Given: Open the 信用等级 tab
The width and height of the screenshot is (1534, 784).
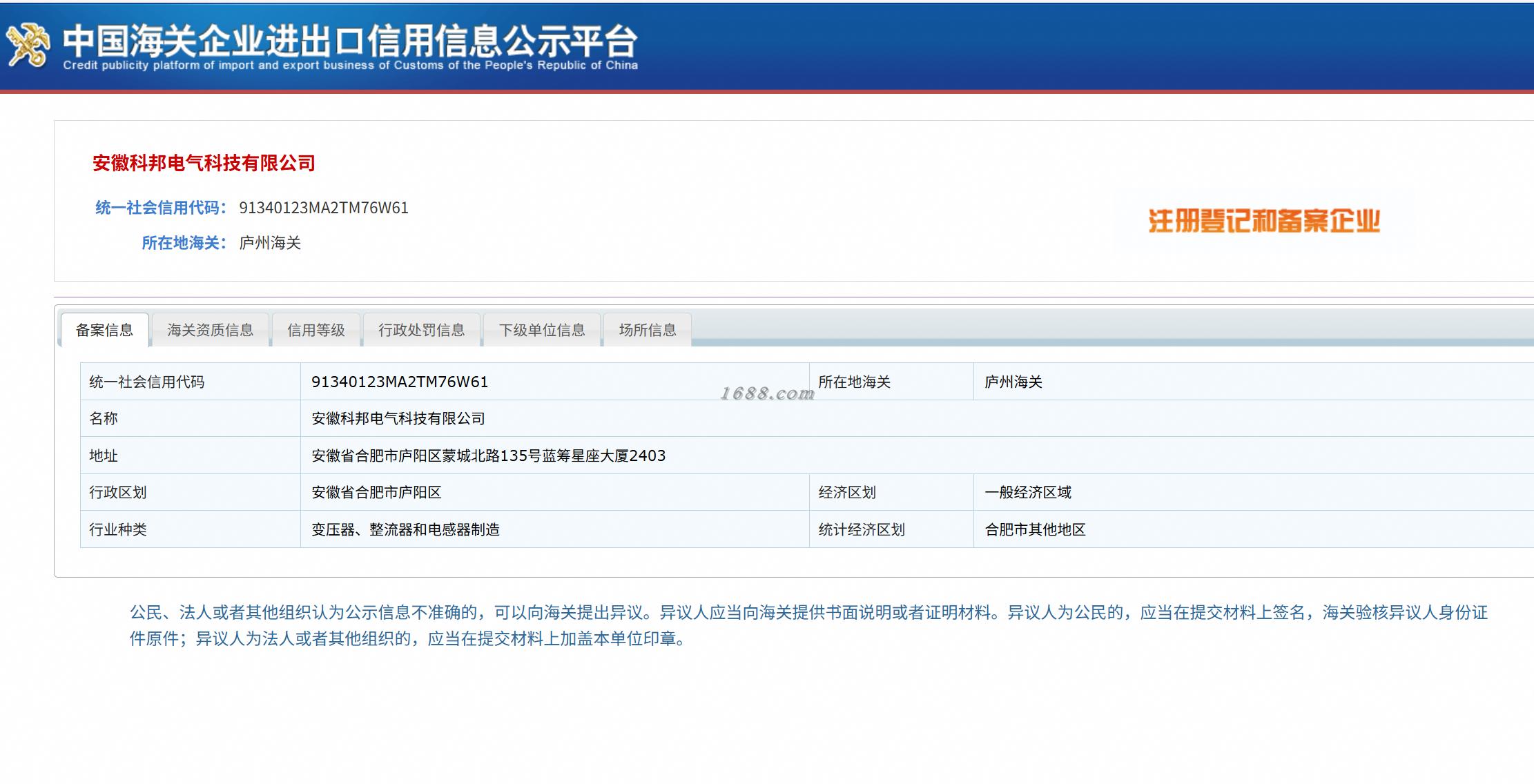Looking at the screenshot, I should point(315,330).
